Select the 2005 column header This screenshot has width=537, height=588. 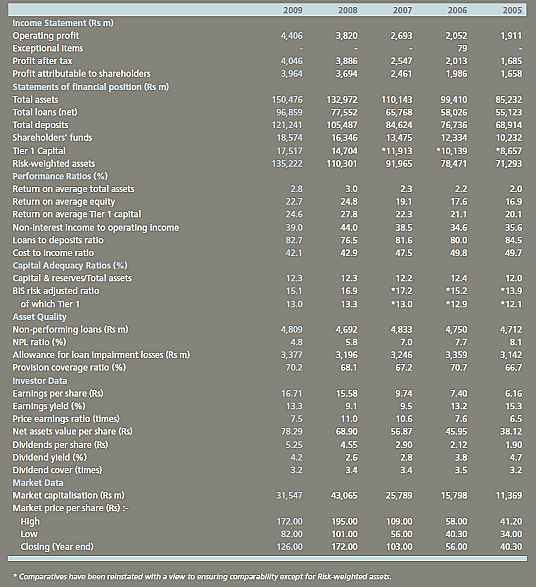[x=512, y=10]
